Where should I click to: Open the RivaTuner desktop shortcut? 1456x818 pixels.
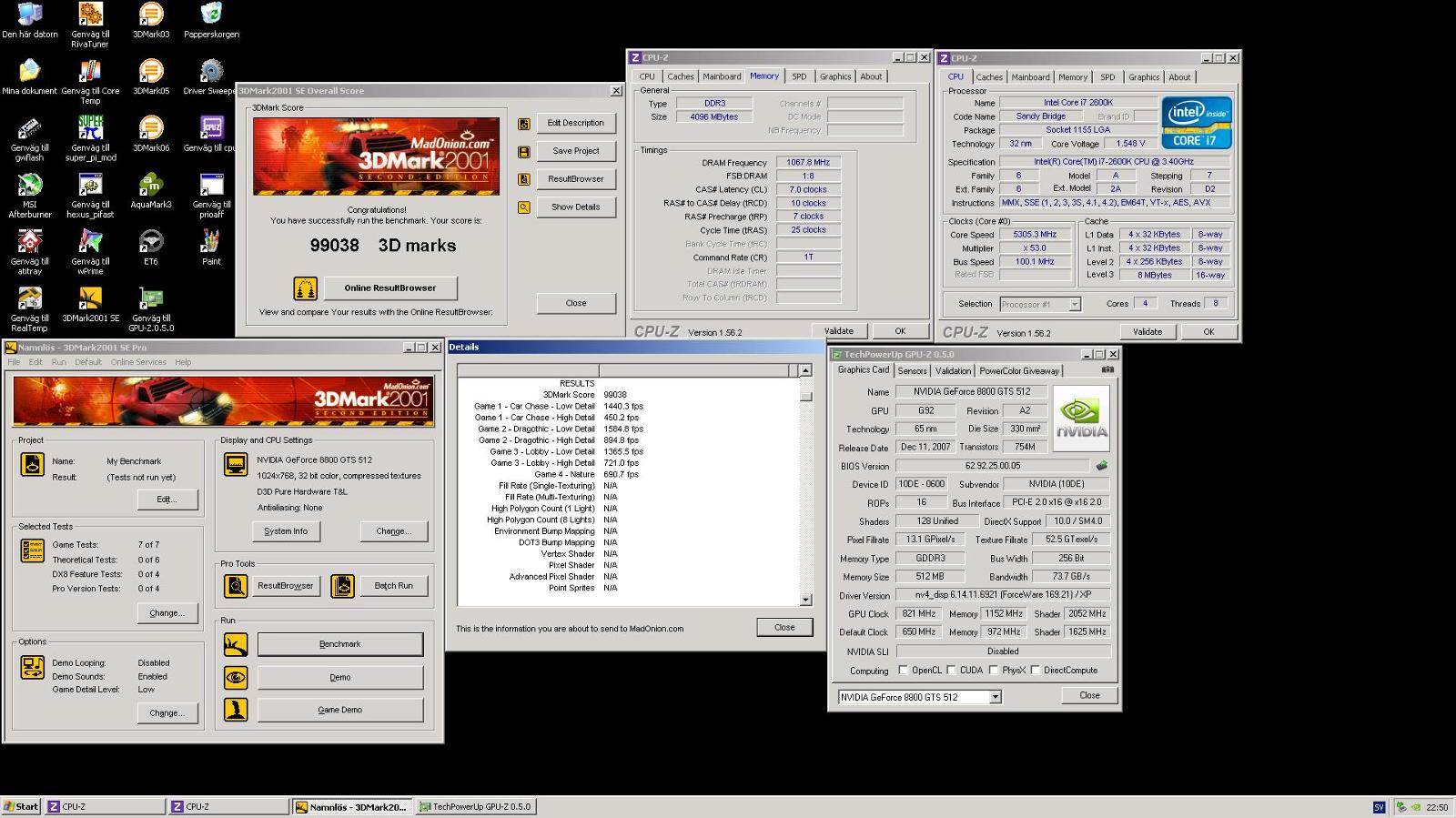pos(90,24)
